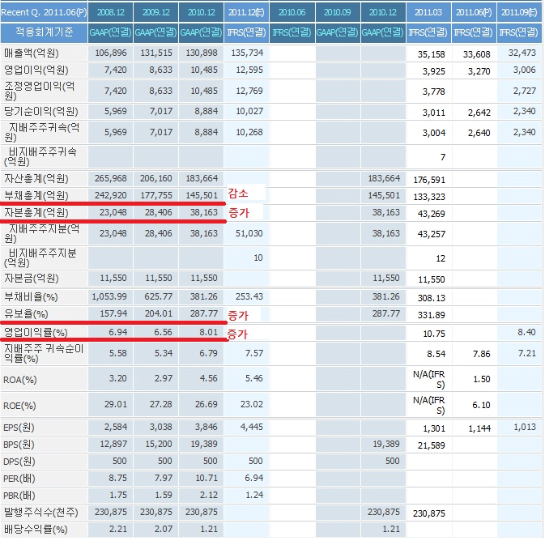Click the 2011.06(P) quarterly column header

coord(474,13)
